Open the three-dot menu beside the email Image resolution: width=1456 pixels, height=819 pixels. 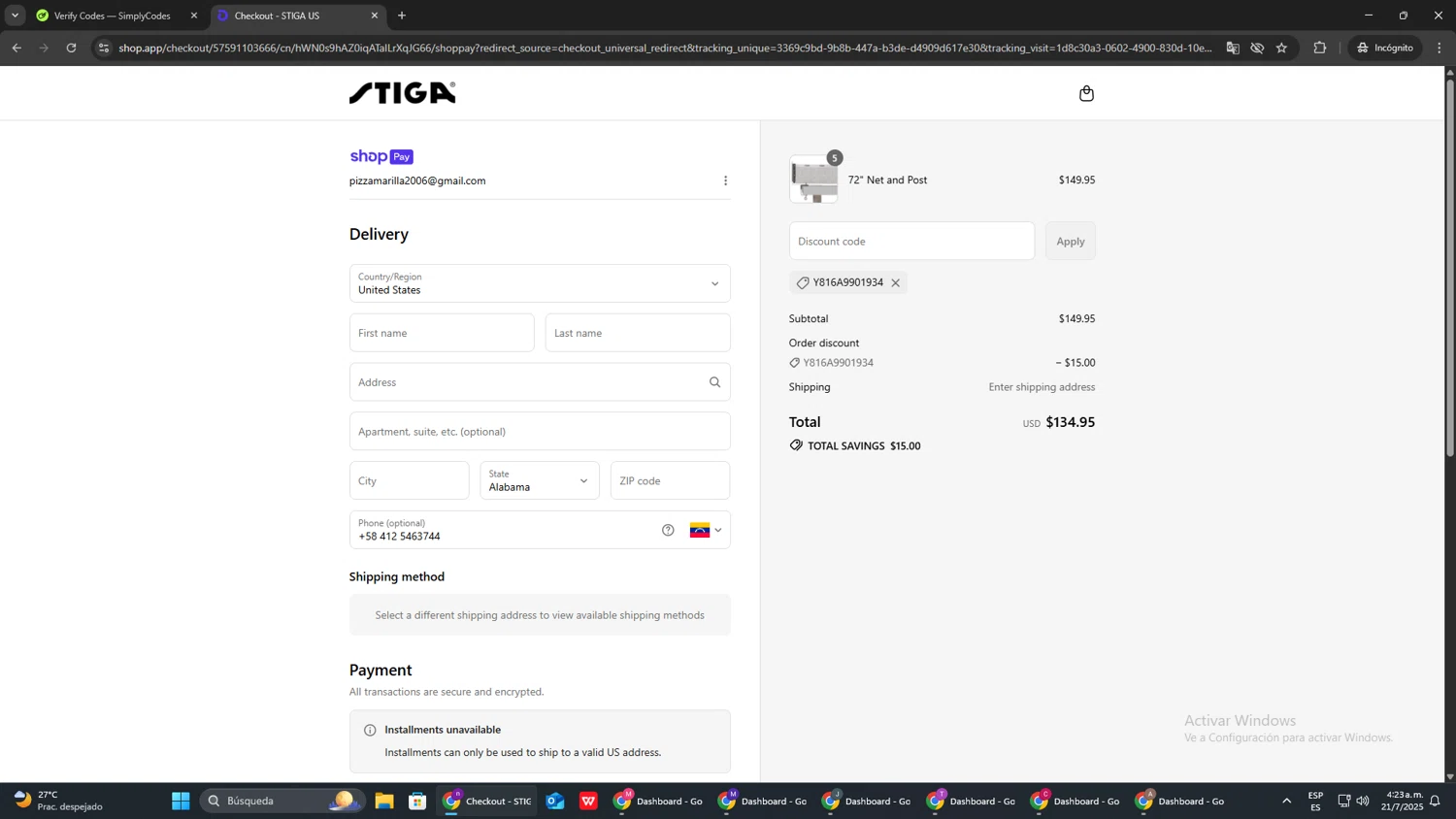pyautogui.click(x=725, y=180)
